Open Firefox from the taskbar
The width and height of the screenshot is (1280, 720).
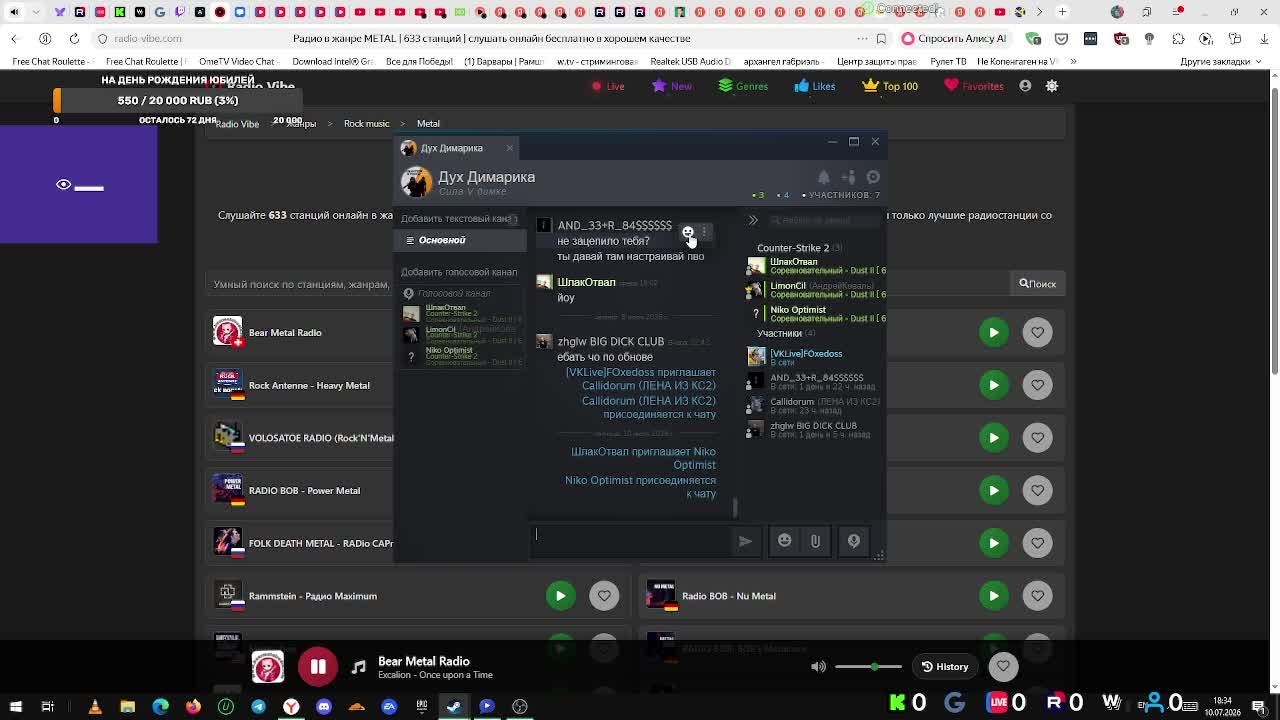(193, 707)
